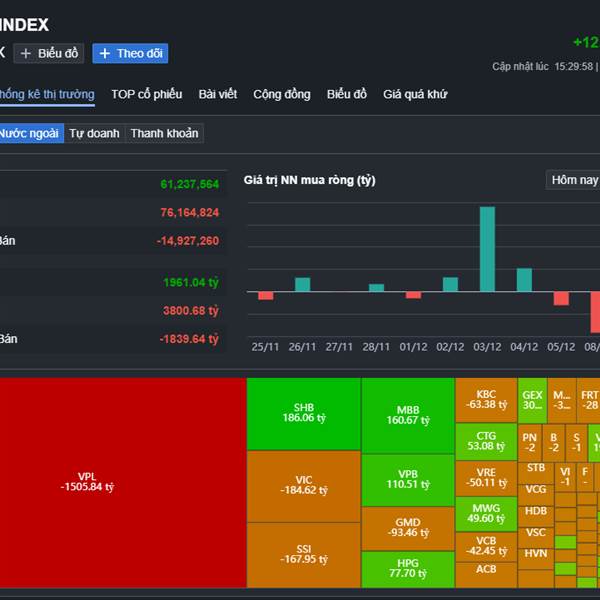Click the + Theo dõi follow button
600x600 pixels.
point(130,53)
